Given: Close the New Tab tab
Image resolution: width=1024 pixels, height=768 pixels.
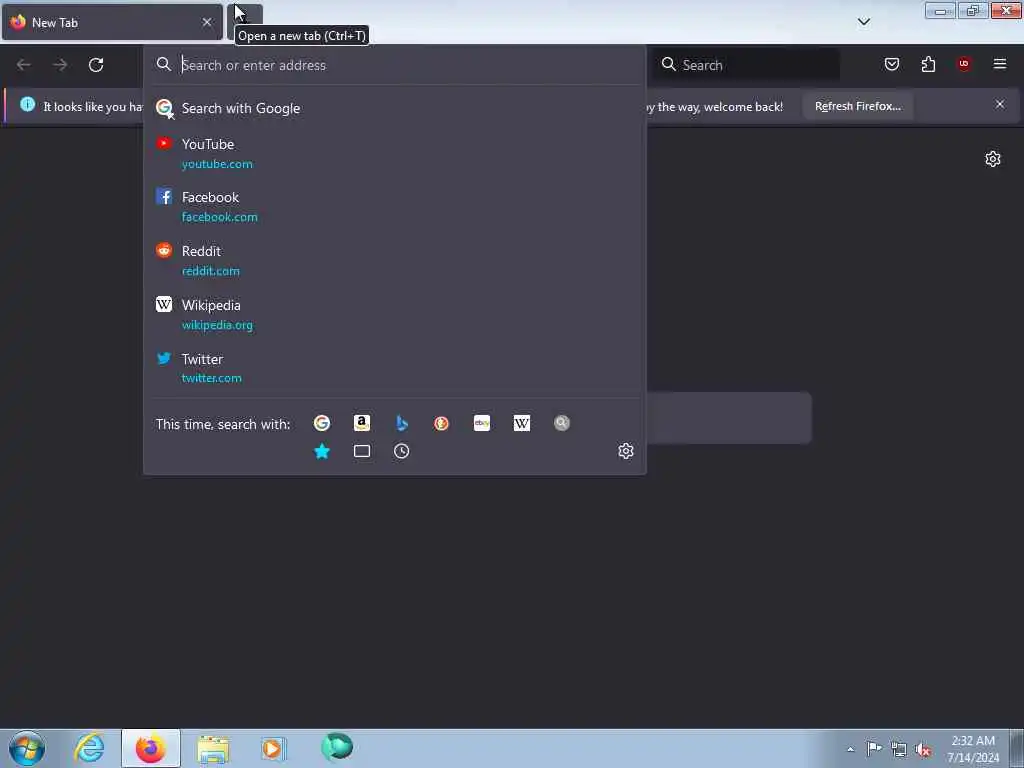Looking at the screenshot, I should pyautogui.click(x=207, y=22).
